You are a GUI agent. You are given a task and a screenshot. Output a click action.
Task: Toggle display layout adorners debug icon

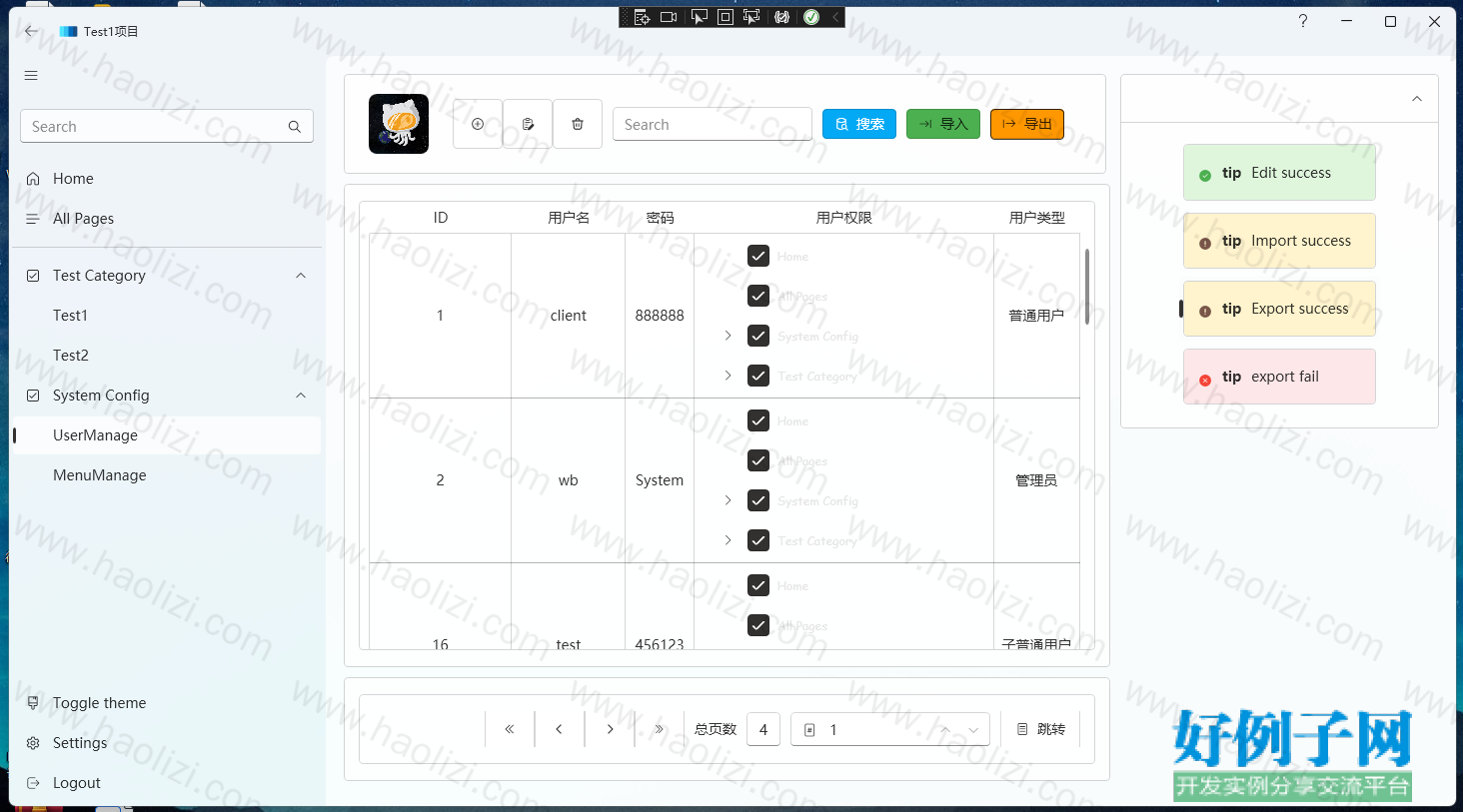pos(726,17)
